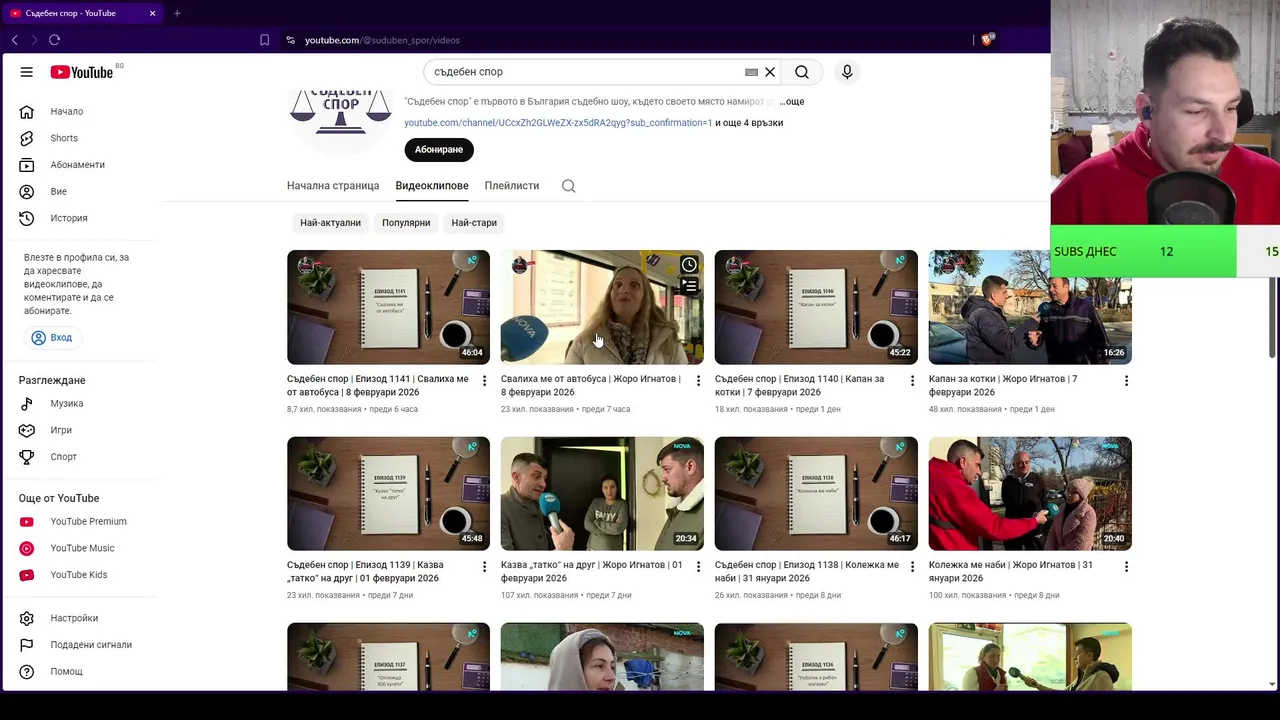
Task: Filter videos by Най-стари
Action: click(474, 223)
